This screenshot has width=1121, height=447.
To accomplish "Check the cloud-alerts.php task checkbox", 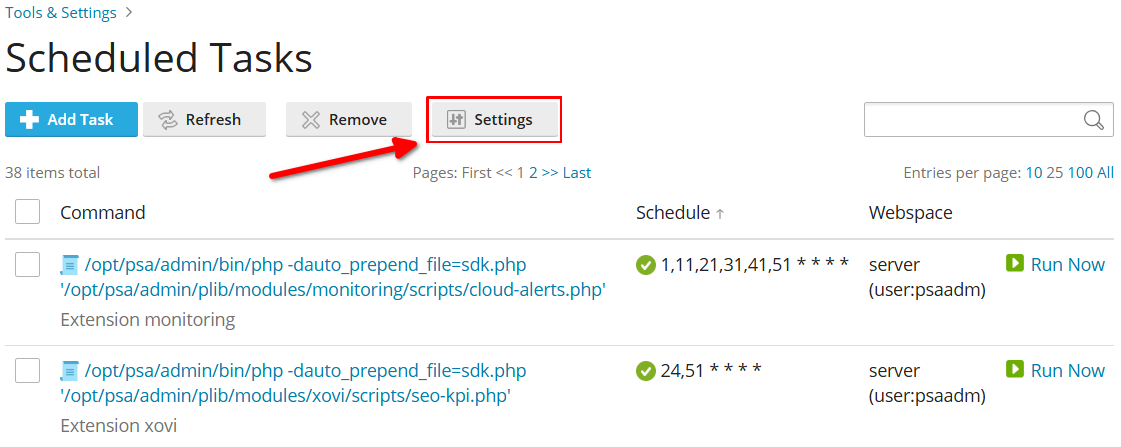I will [x=27, y=265].
